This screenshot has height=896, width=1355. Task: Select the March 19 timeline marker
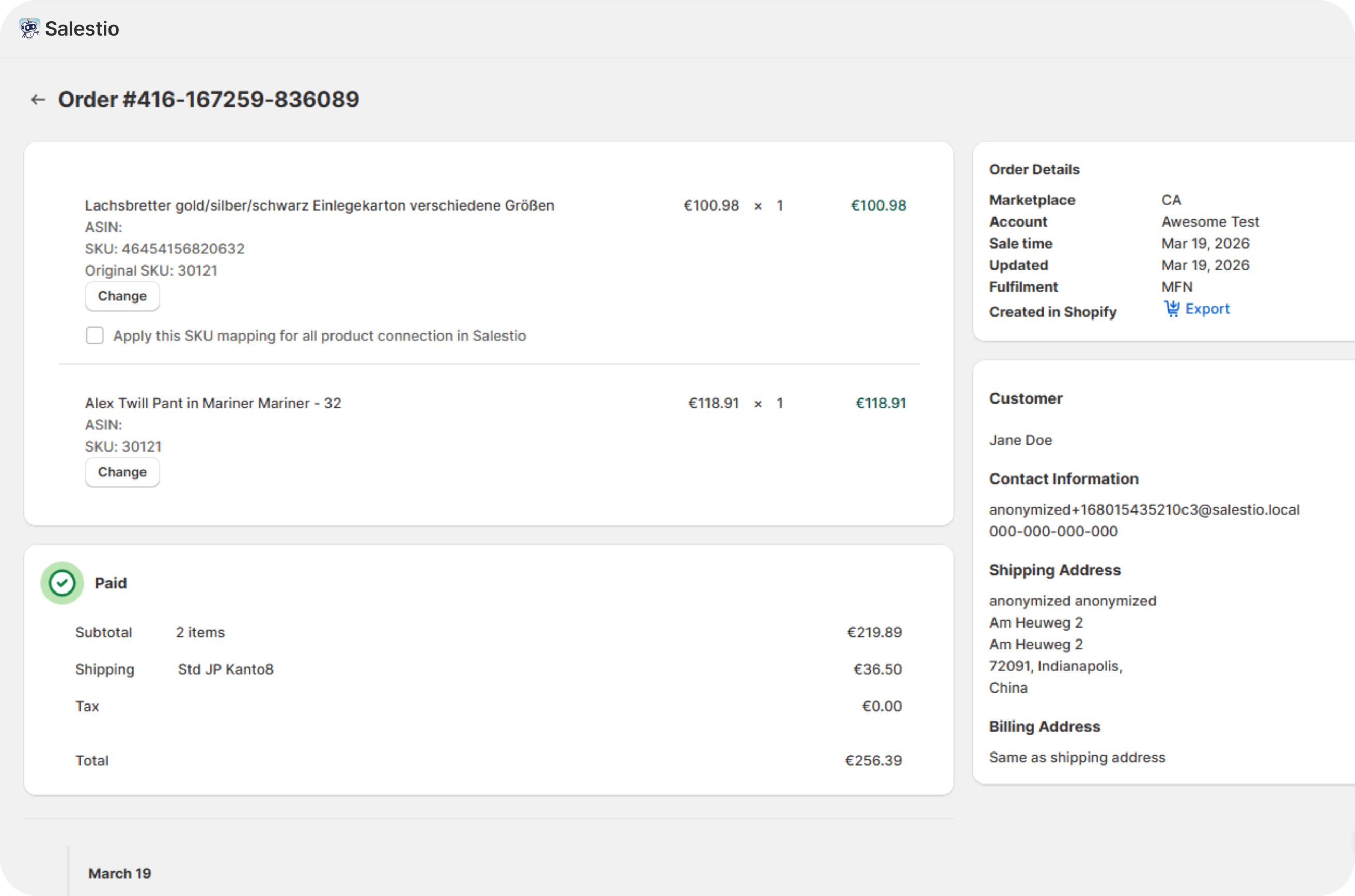tap(119, 873)
